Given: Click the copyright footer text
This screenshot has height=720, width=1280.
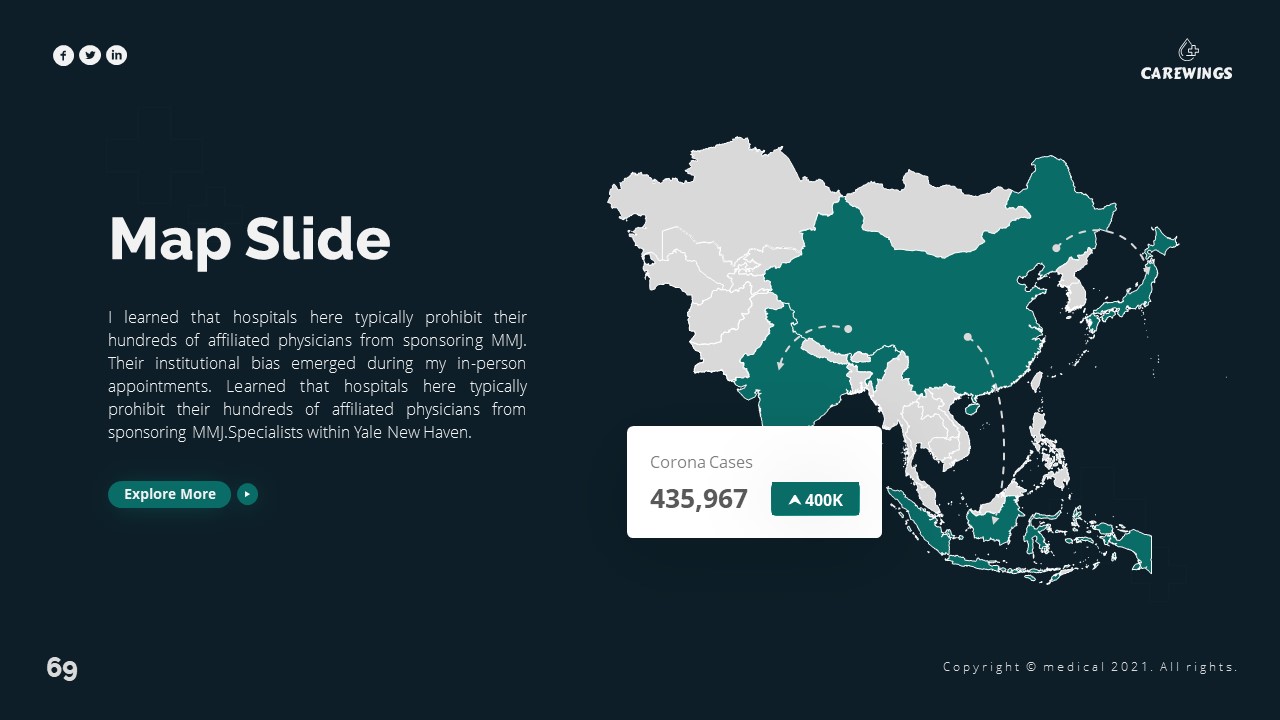Looking at the screenshot, I should tap(1090, 667).
